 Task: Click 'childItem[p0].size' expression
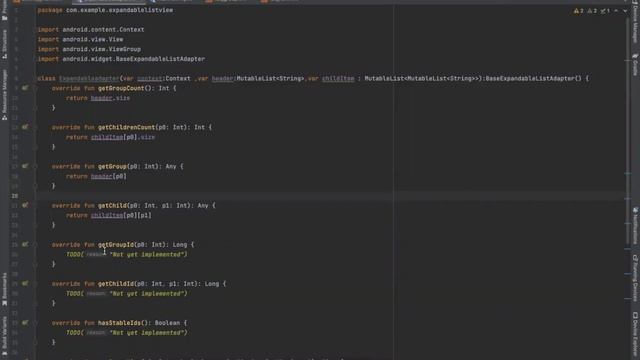coord(123,137)
